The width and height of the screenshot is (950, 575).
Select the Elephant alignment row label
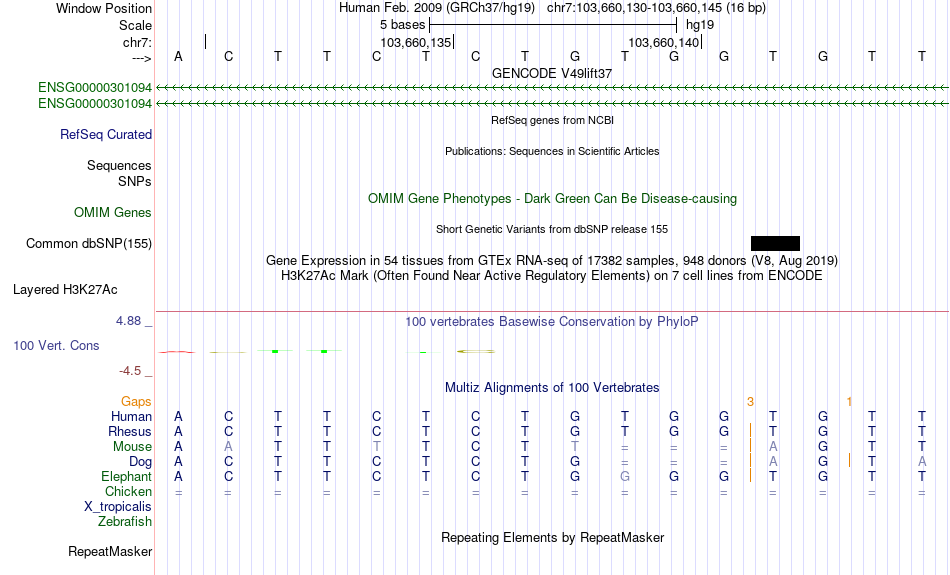(x=126, y=477)
